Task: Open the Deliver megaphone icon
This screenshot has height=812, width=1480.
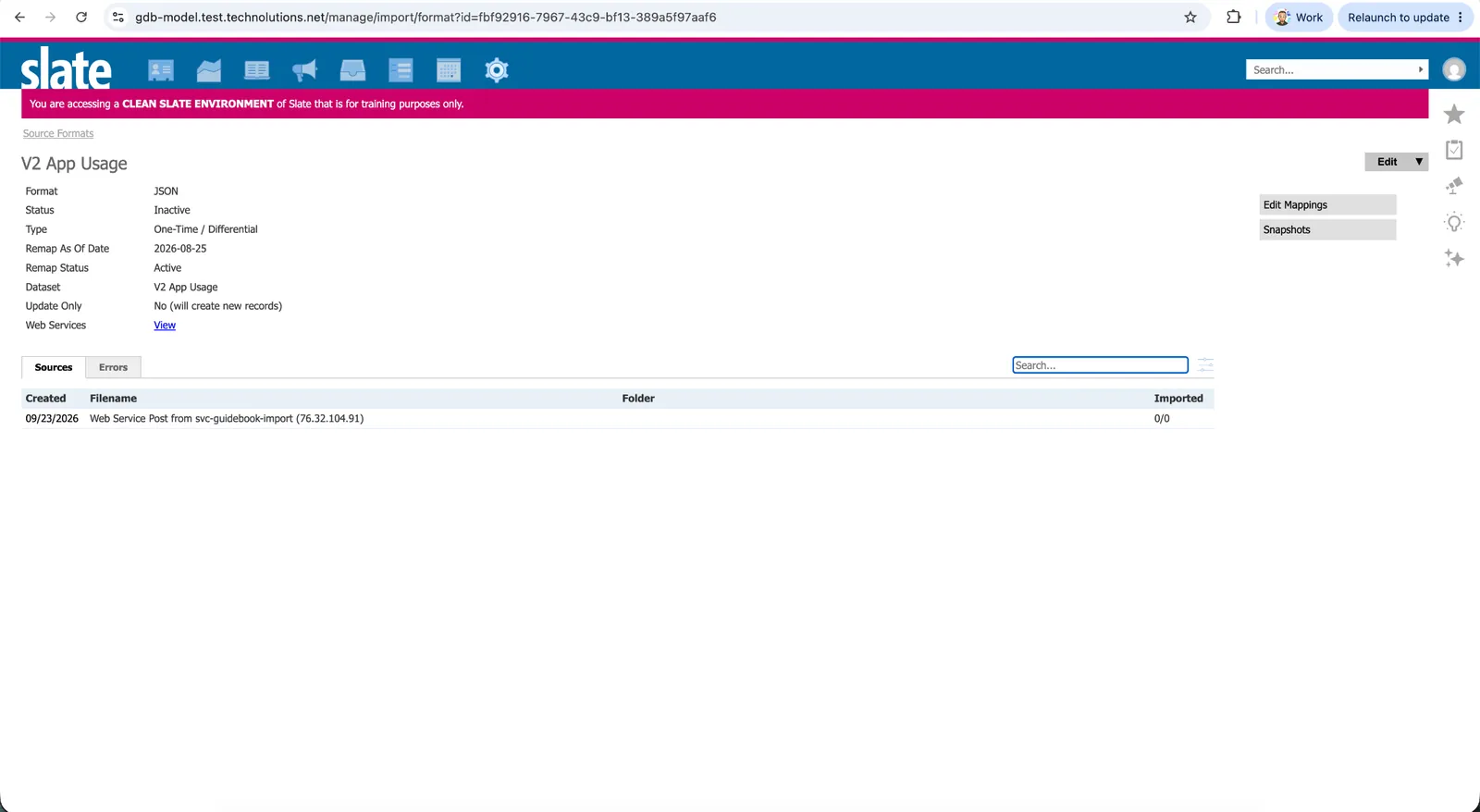Action: (x=305, y=70)
